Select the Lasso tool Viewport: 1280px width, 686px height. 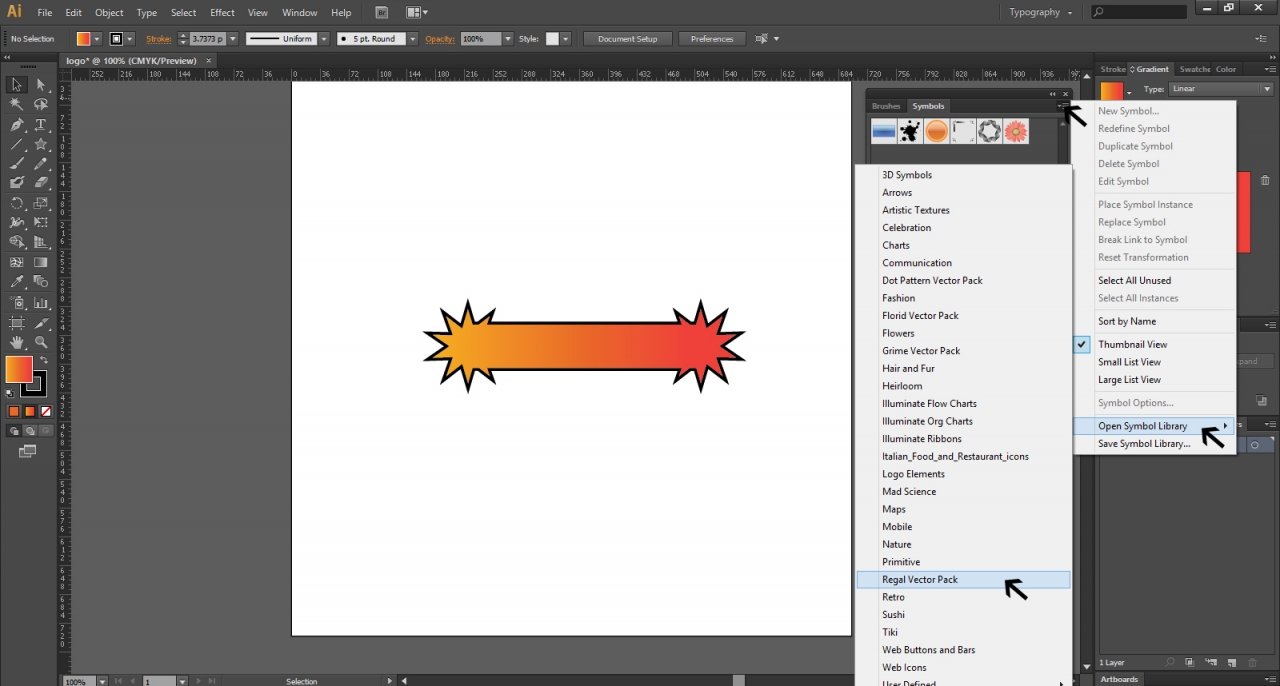[41, 105]
